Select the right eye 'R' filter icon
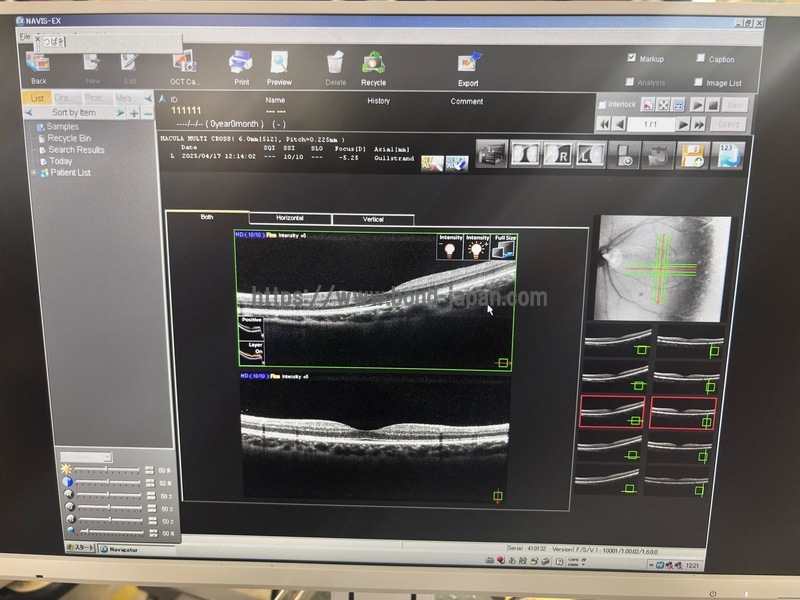Image resolution: width=800 pixels, height=600 pixels. 558,155
